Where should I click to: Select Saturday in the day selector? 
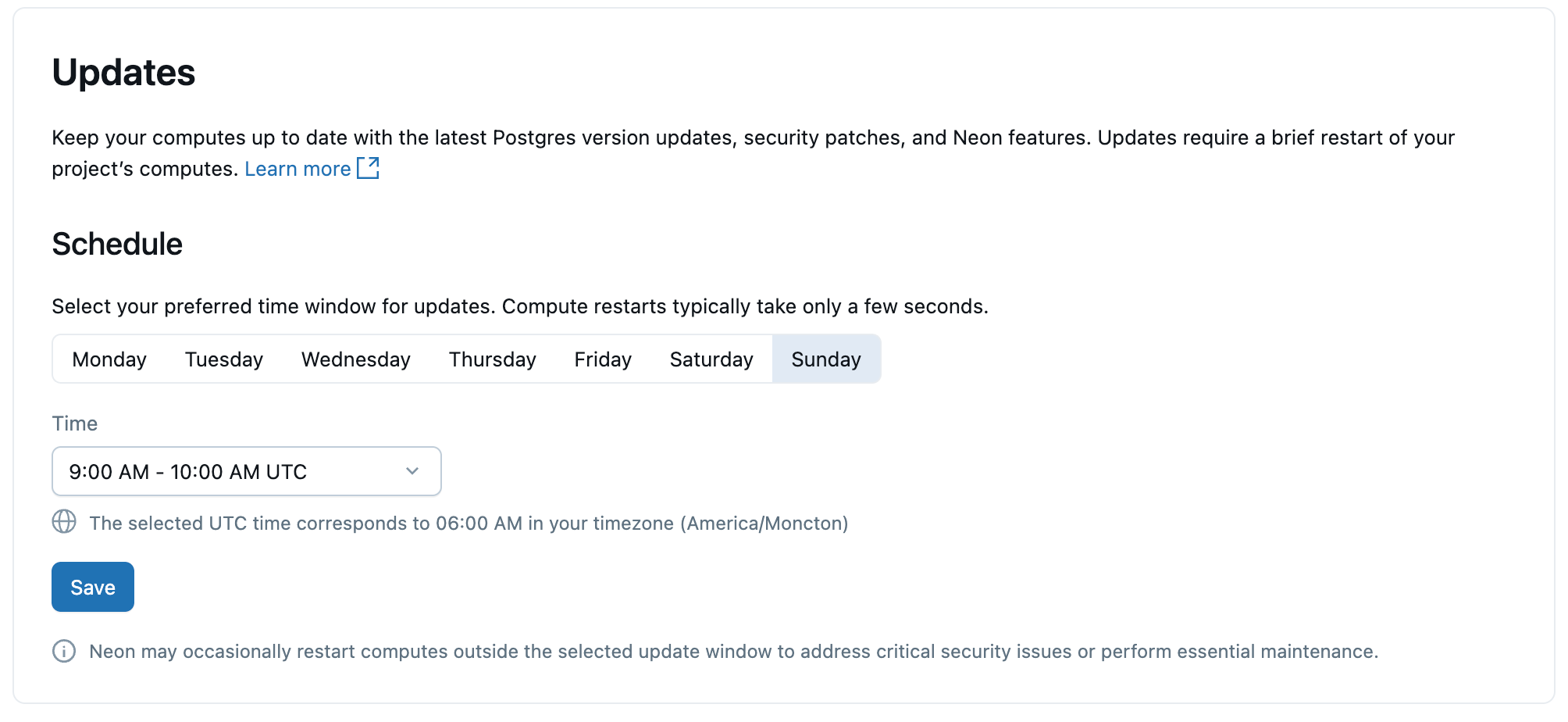(x=711, y=359)
